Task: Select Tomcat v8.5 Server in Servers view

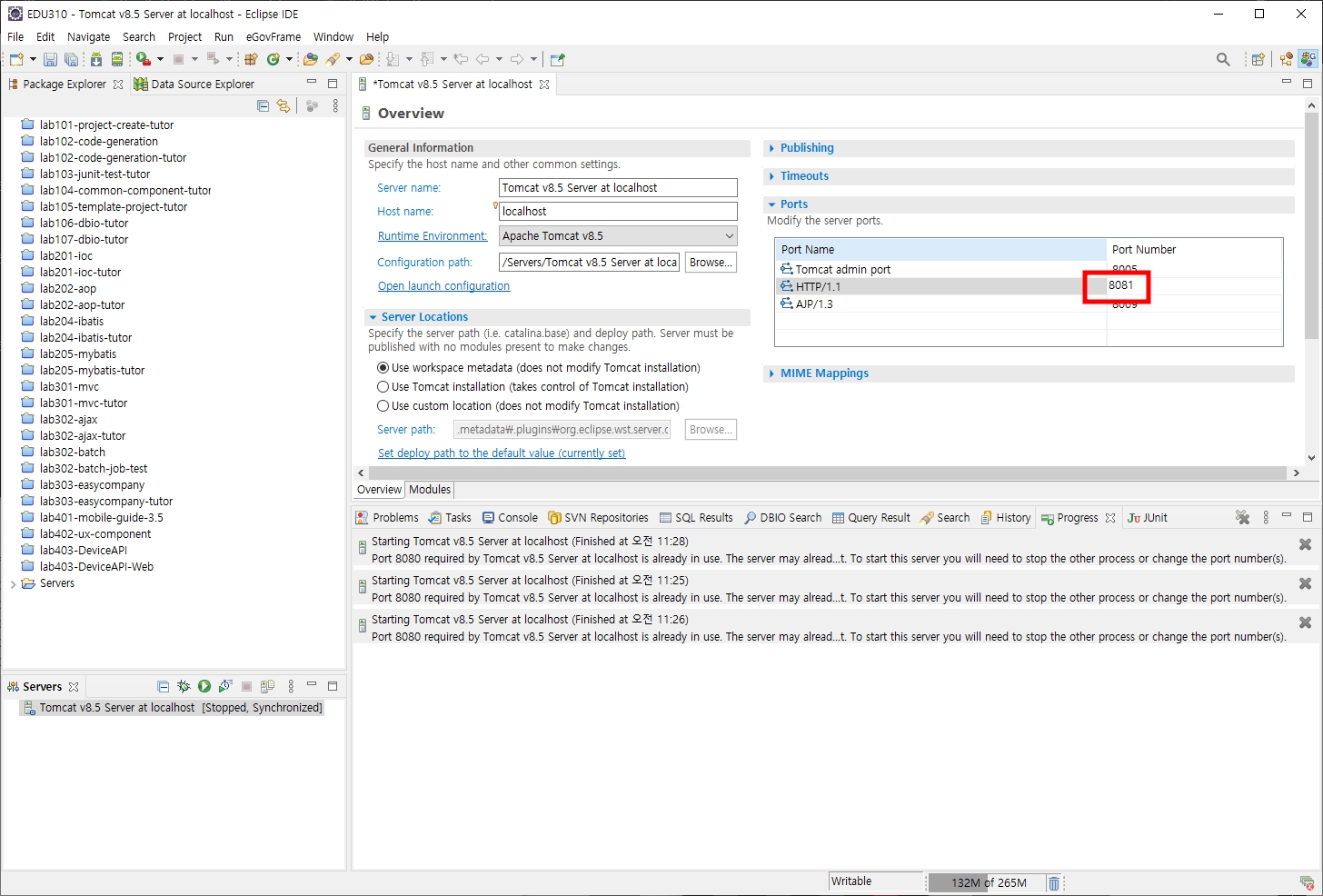Action: tap(172, 708)
